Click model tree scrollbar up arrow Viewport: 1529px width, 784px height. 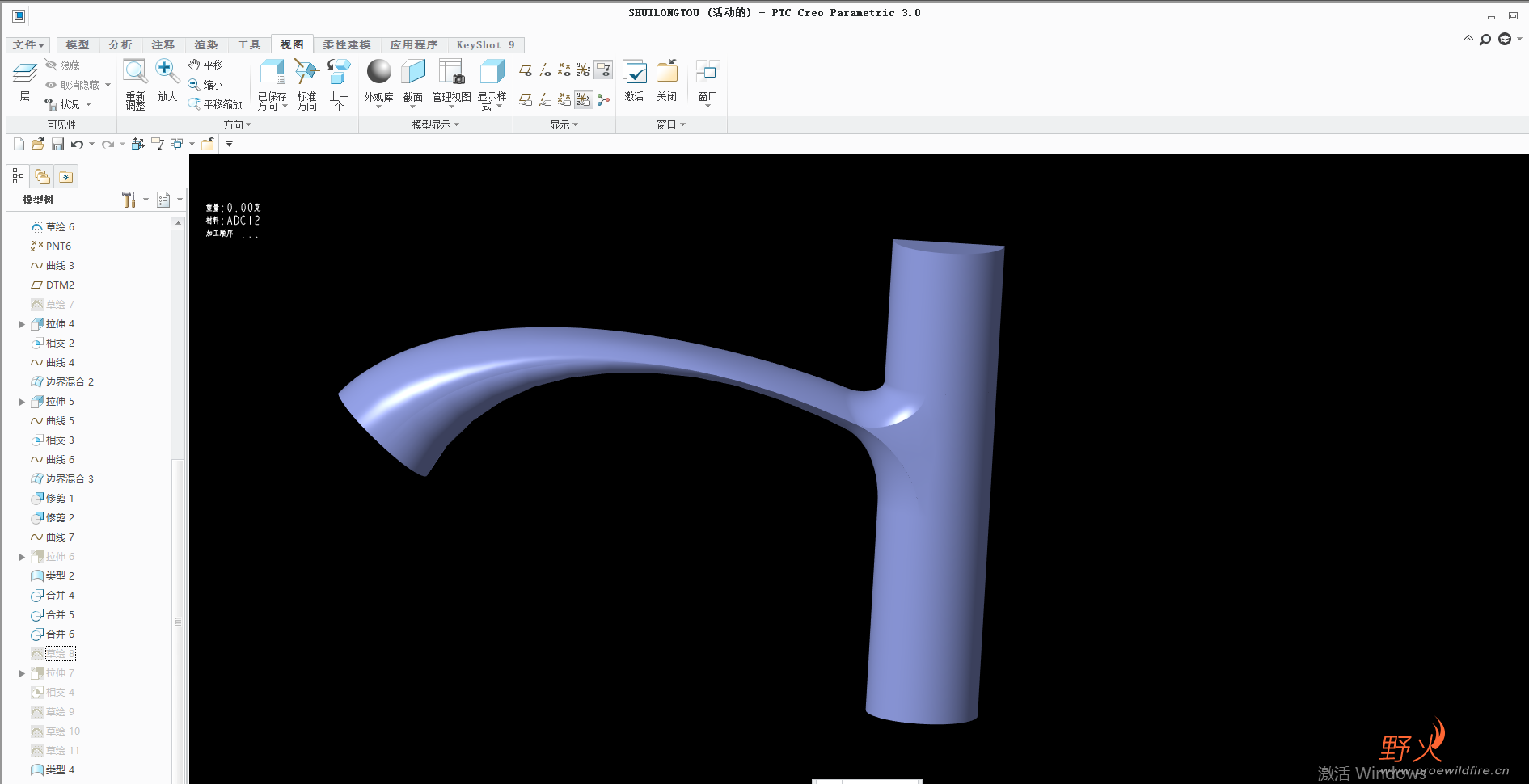tap(179, 223)
